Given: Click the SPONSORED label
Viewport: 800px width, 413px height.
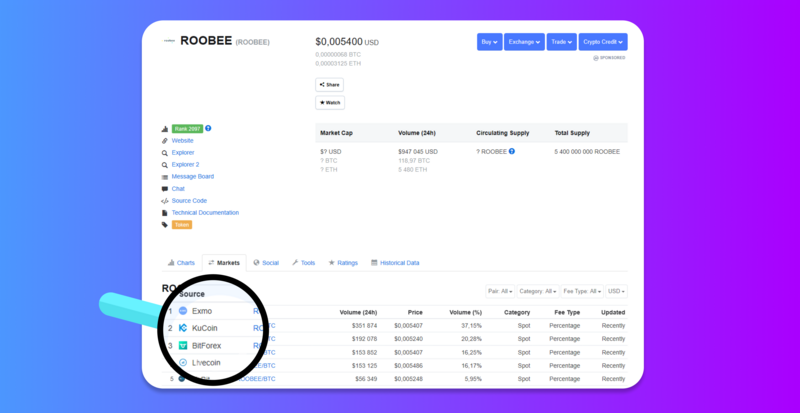Looking at the screenshot, I should click(x=609, y=58).
